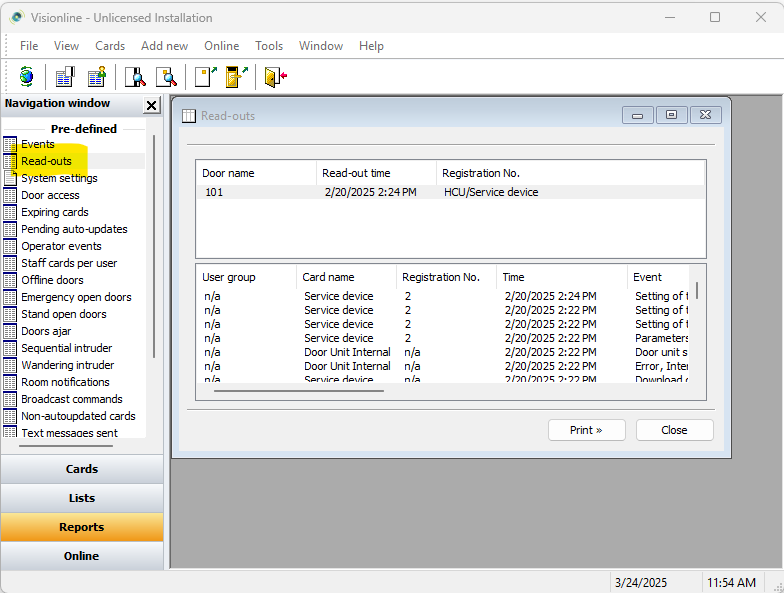784x593 pixels.
Task: Click the Read-outs window title icon
Action: (188, 116)
